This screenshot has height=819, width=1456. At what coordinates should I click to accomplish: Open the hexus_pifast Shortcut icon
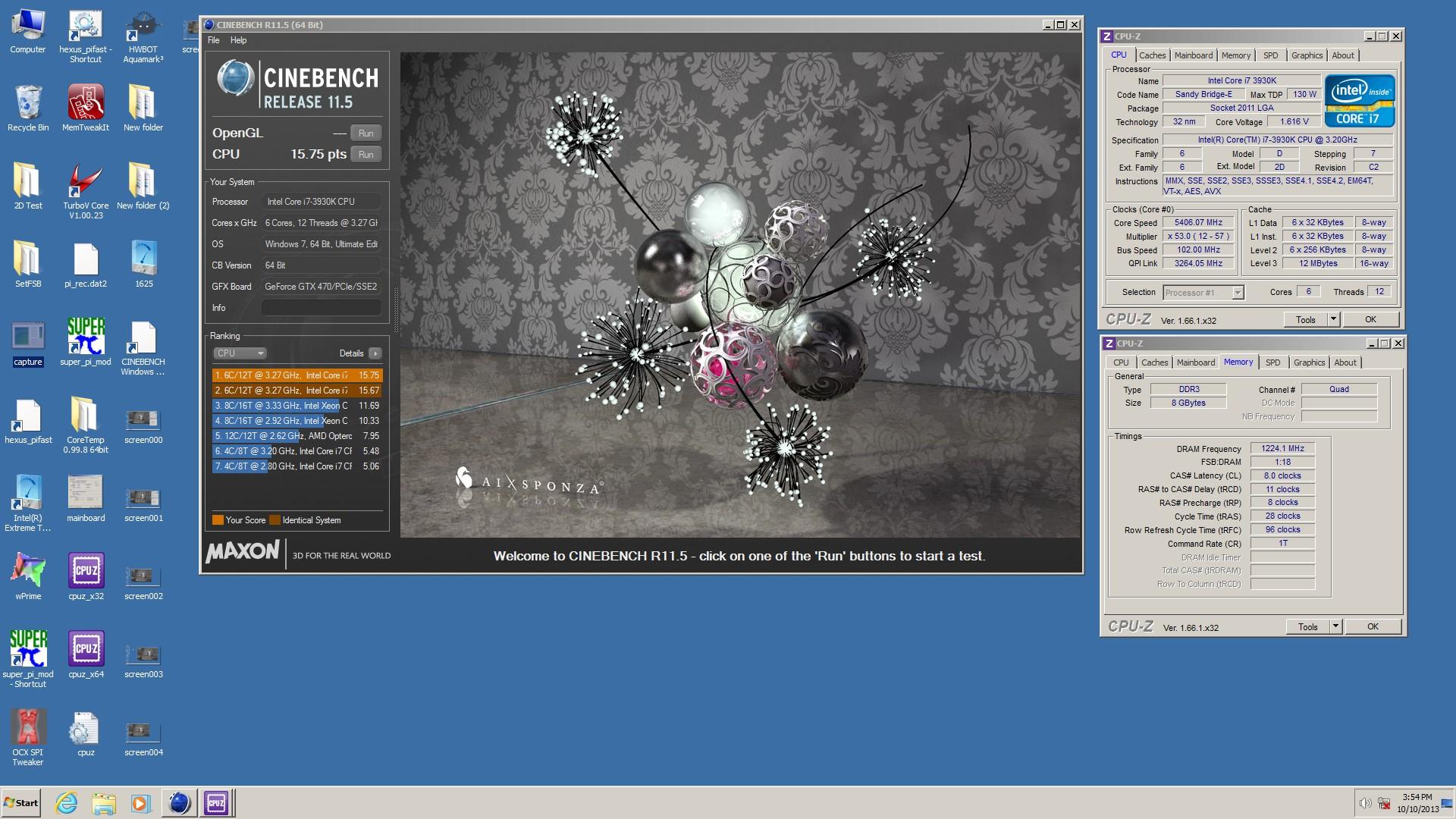(86, 36)
